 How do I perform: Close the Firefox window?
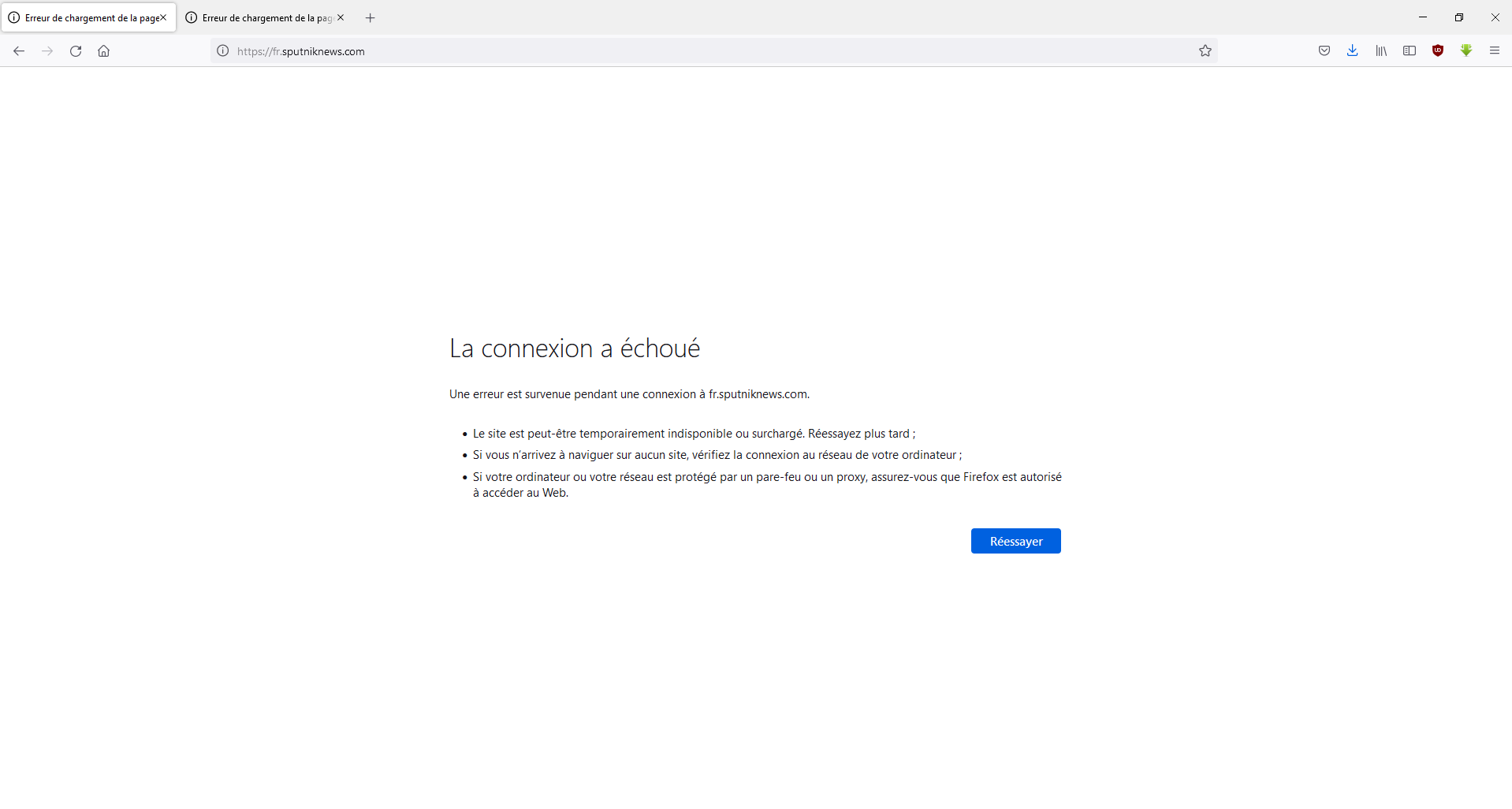1495,17
